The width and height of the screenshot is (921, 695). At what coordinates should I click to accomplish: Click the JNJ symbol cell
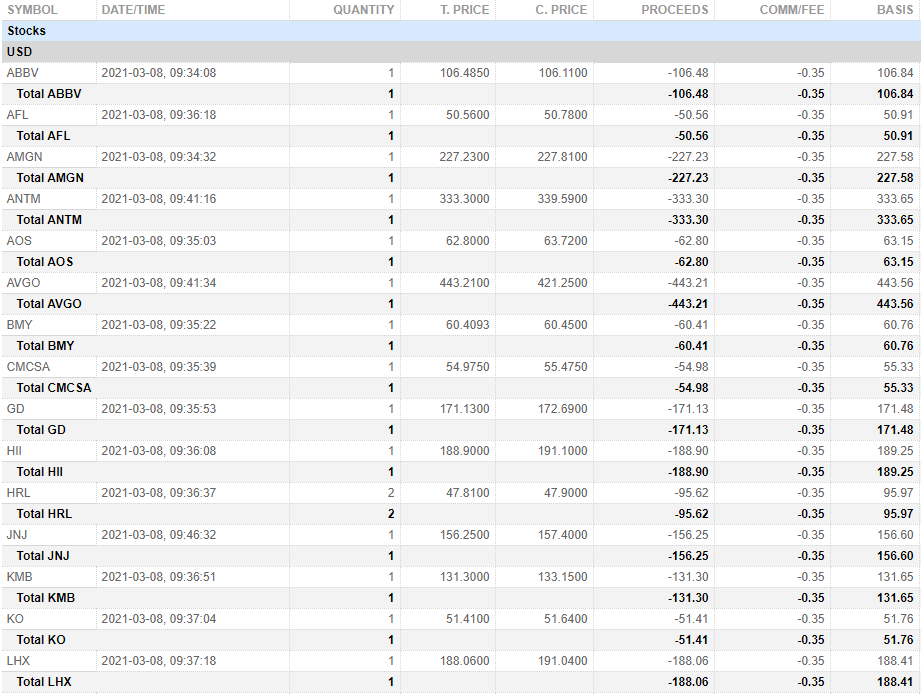[x=17, y=535]
